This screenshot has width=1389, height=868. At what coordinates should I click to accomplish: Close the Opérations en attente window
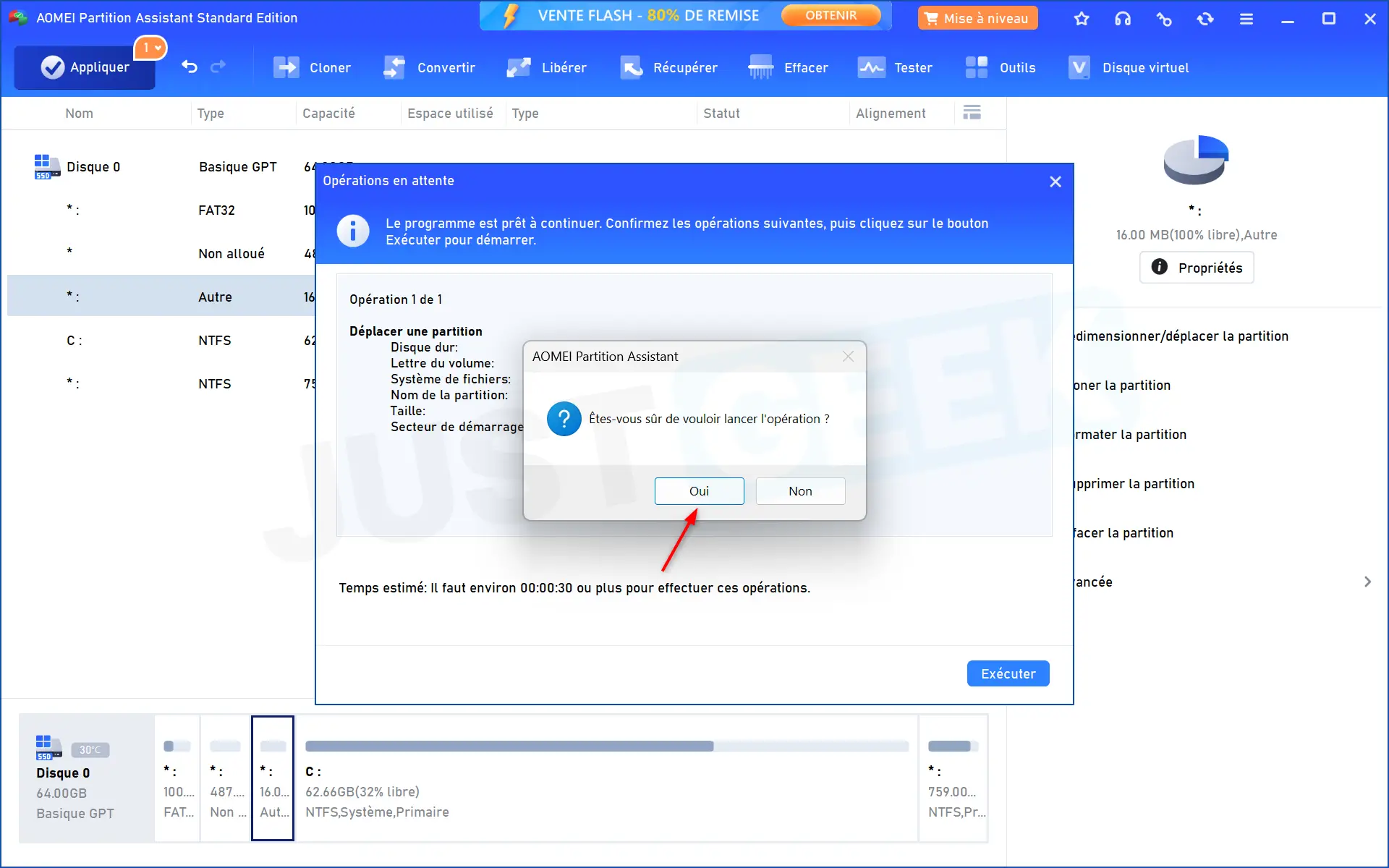[x=1055, y=182]
